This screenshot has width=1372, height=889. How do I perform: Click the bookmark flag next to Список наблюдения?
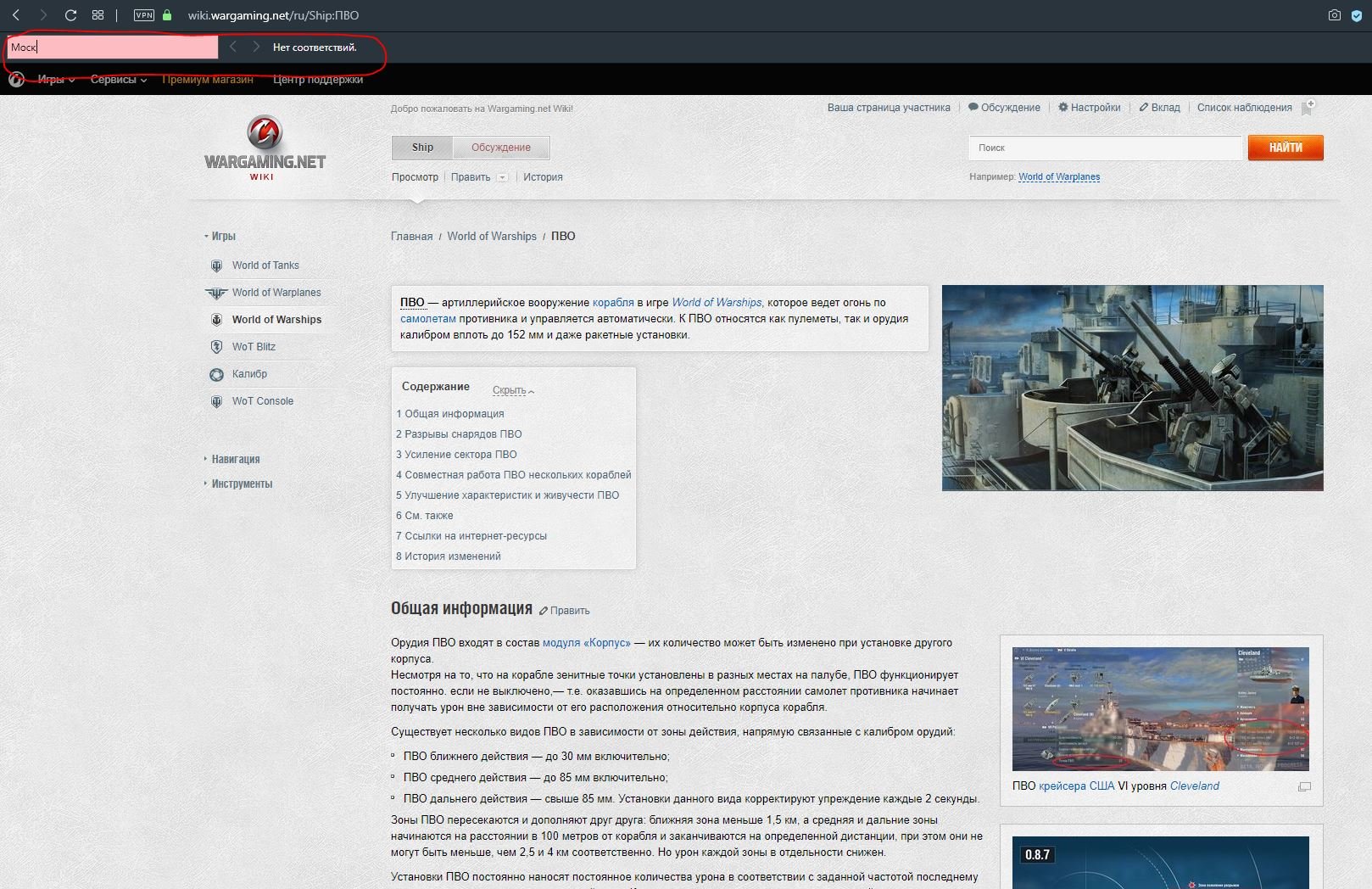point(1308,108)
